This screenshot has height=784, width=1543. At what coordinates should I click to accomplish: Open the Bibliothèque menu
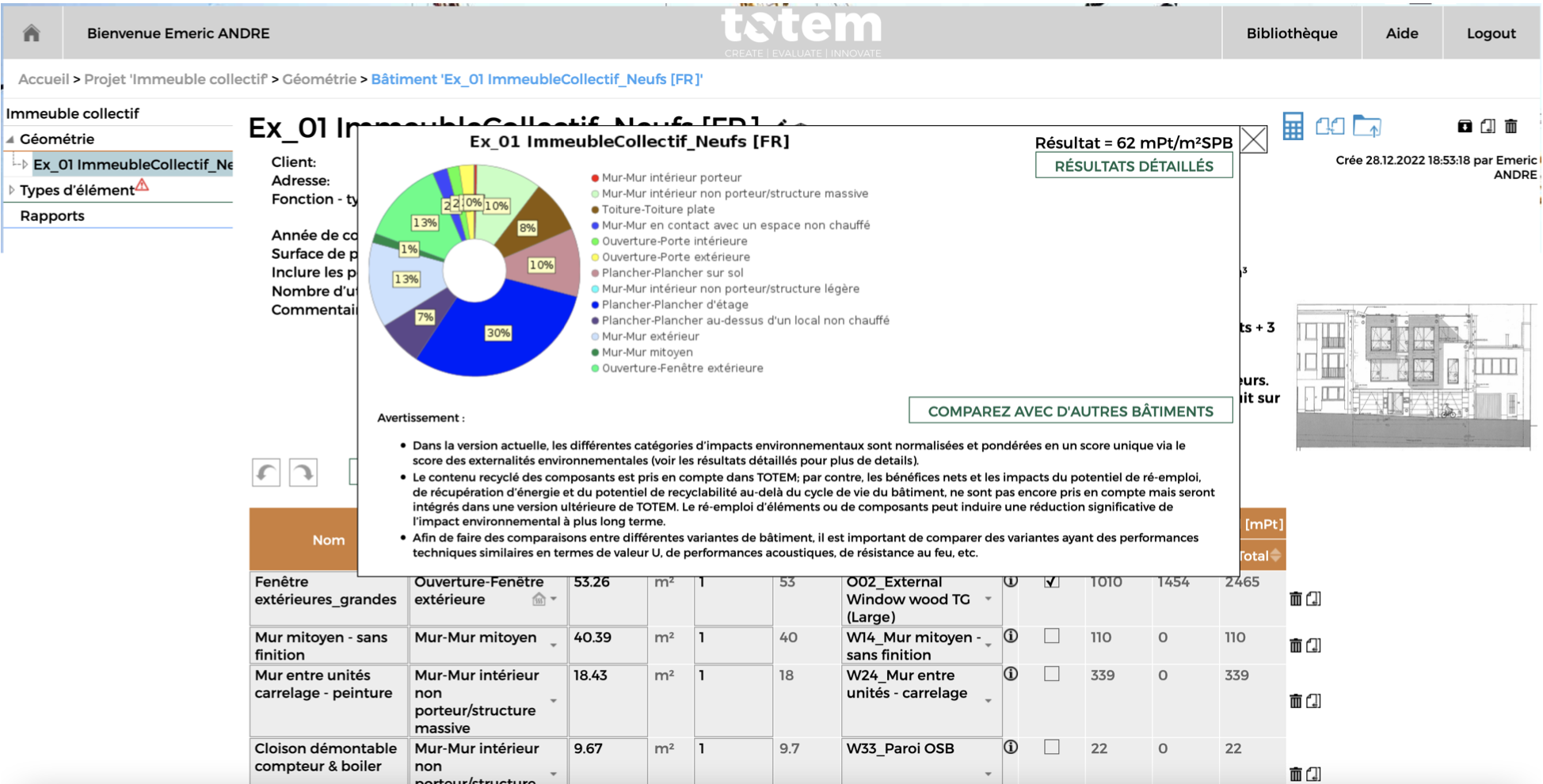pyautogui.click(x=1292, y=33)
